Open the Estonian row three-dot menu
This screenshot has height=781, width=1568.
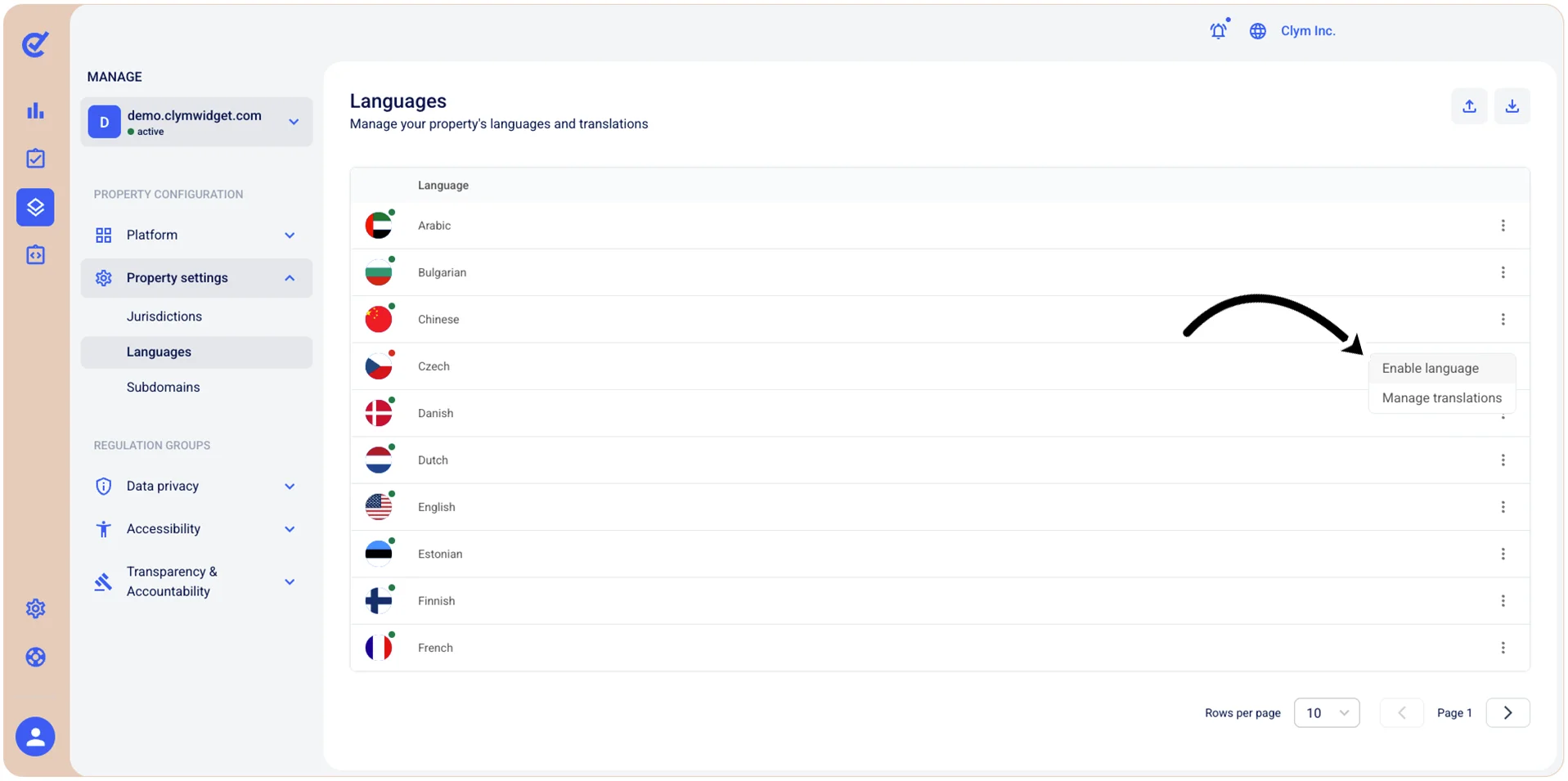[x=1503, y=554]
